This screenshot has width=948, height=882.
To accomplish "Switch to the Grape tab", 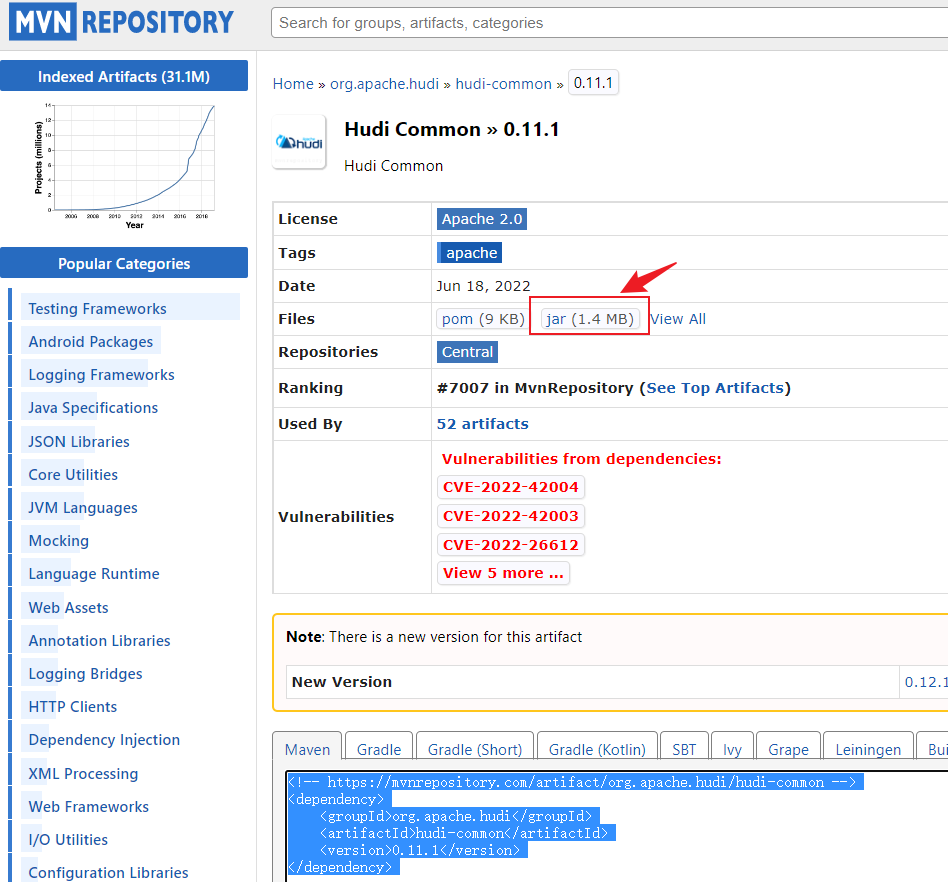I will click(788, 749).
